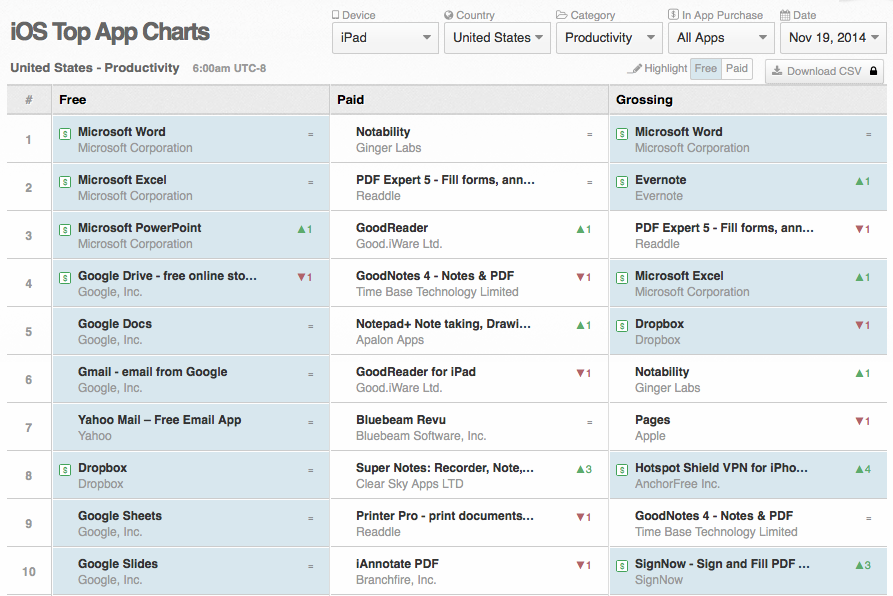Open the Date dropdown showing Nov 19, 2014
This screenshot has height=596, width=893.
click(833, 38)
